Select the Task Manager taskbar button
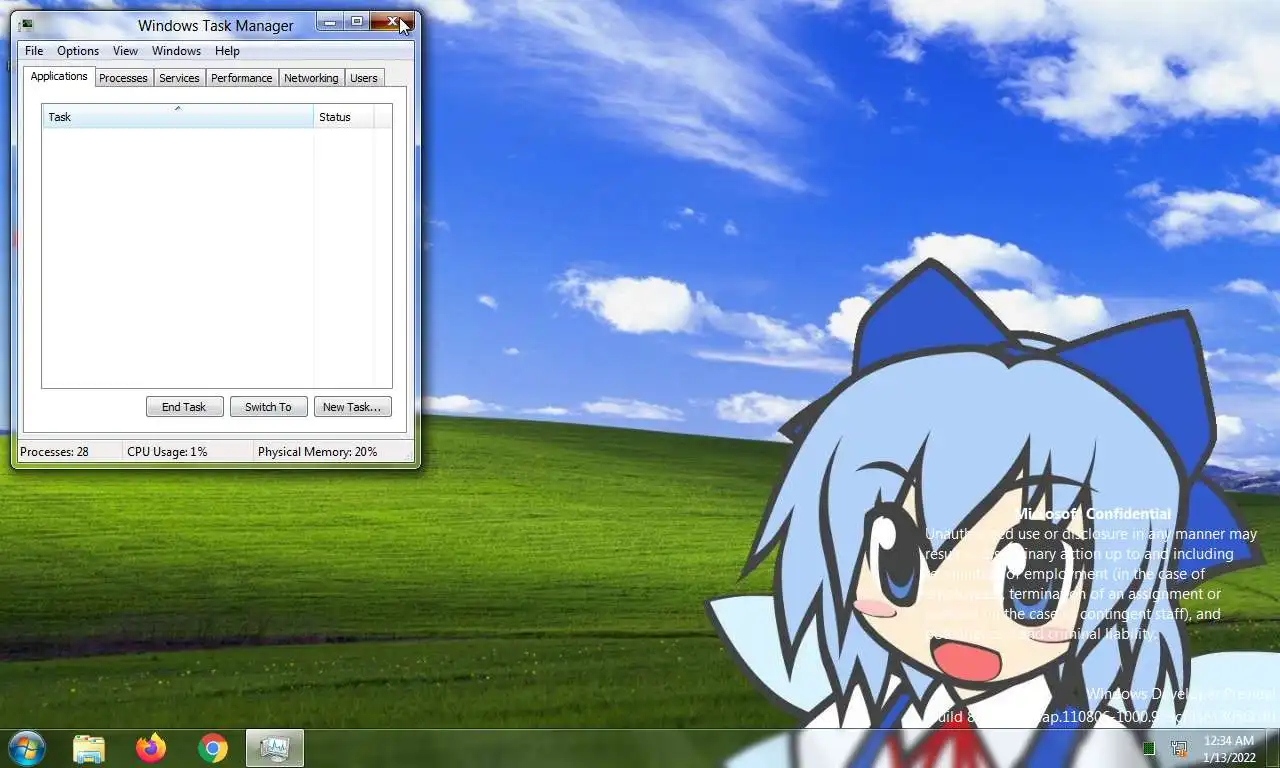Viewport: 1280px width, 768px height. click(275, 748)
